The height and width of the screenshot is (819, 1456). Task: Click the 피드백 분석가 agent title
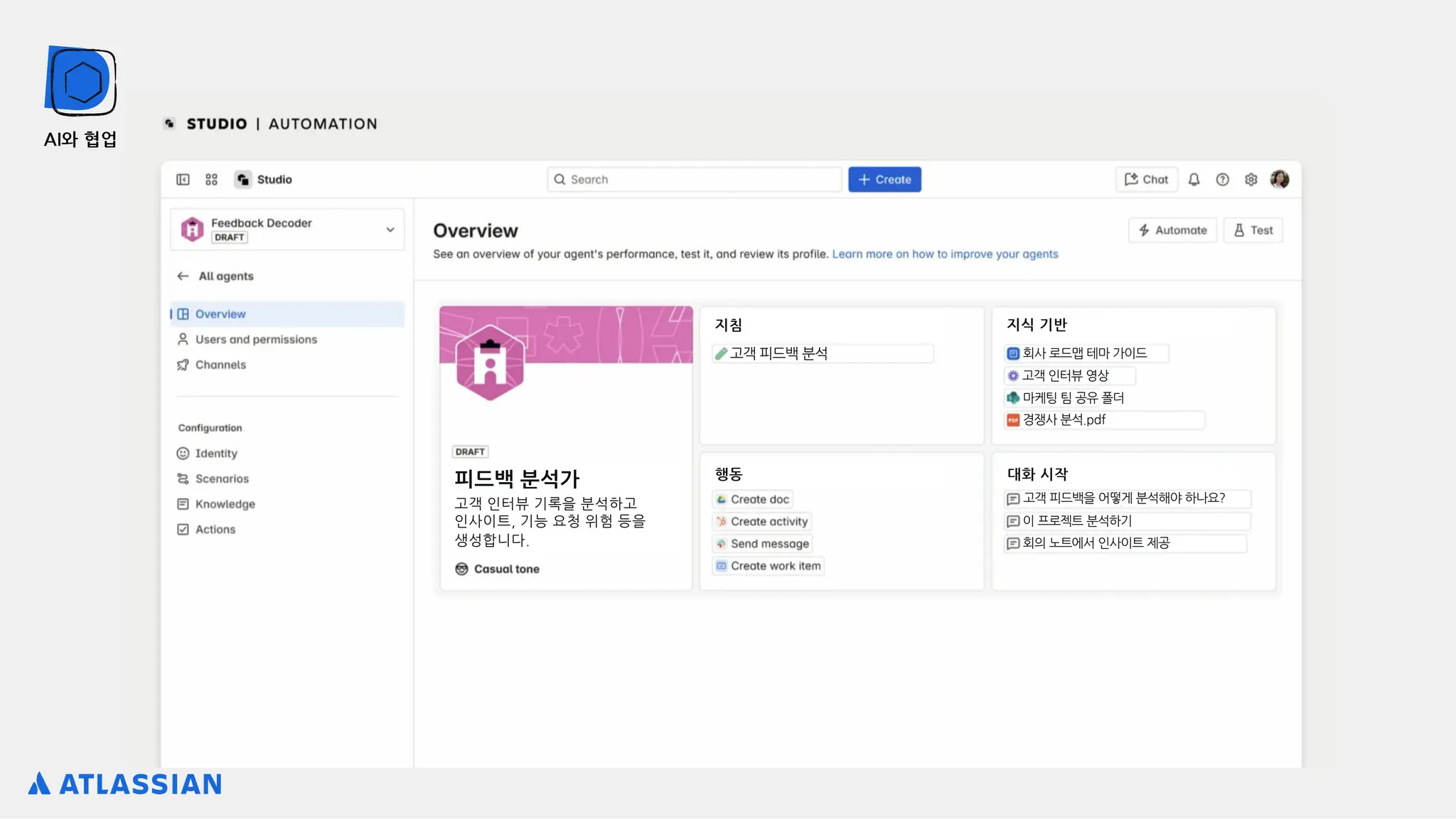coord(517,478)
